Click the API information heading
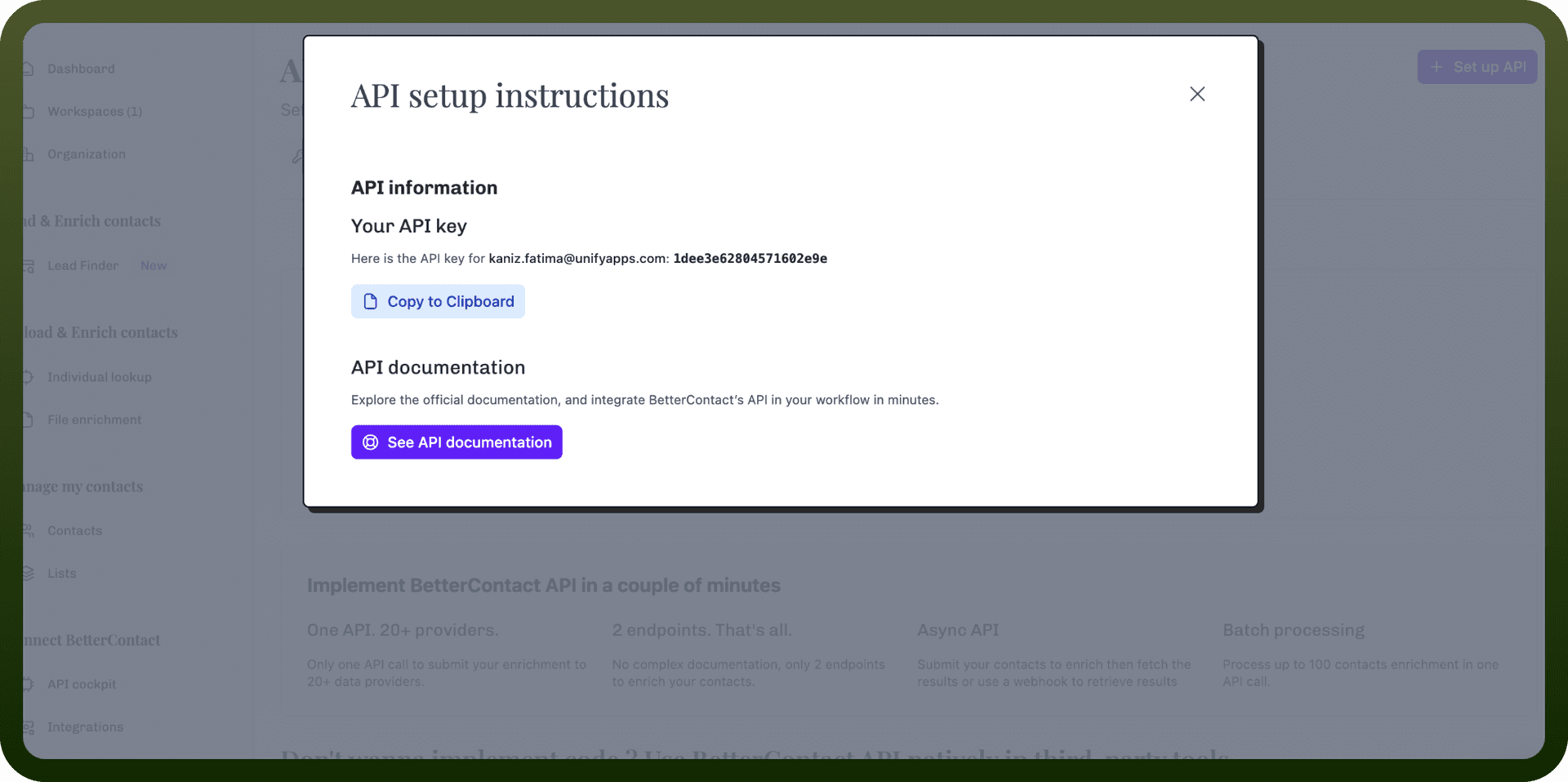 [424, 188]
